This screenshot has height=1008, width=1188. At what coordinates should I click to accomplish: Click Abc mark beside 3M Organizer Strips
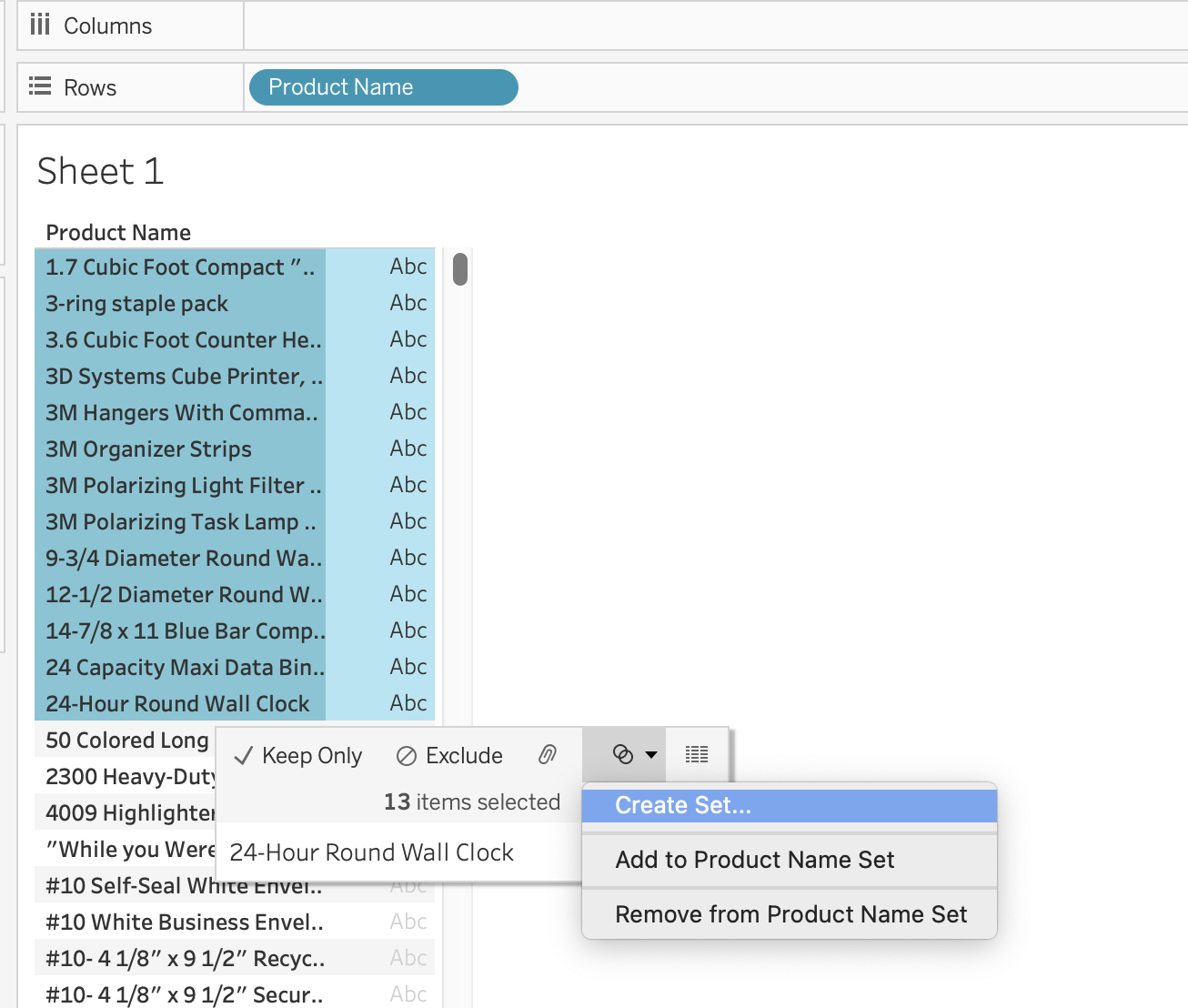408,449
